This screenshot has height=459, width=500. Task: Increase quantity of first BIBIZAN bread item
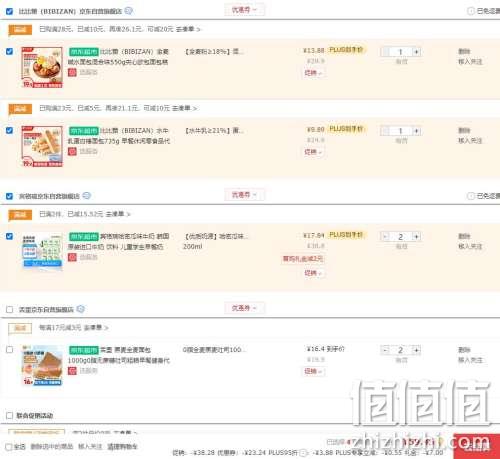416,52
